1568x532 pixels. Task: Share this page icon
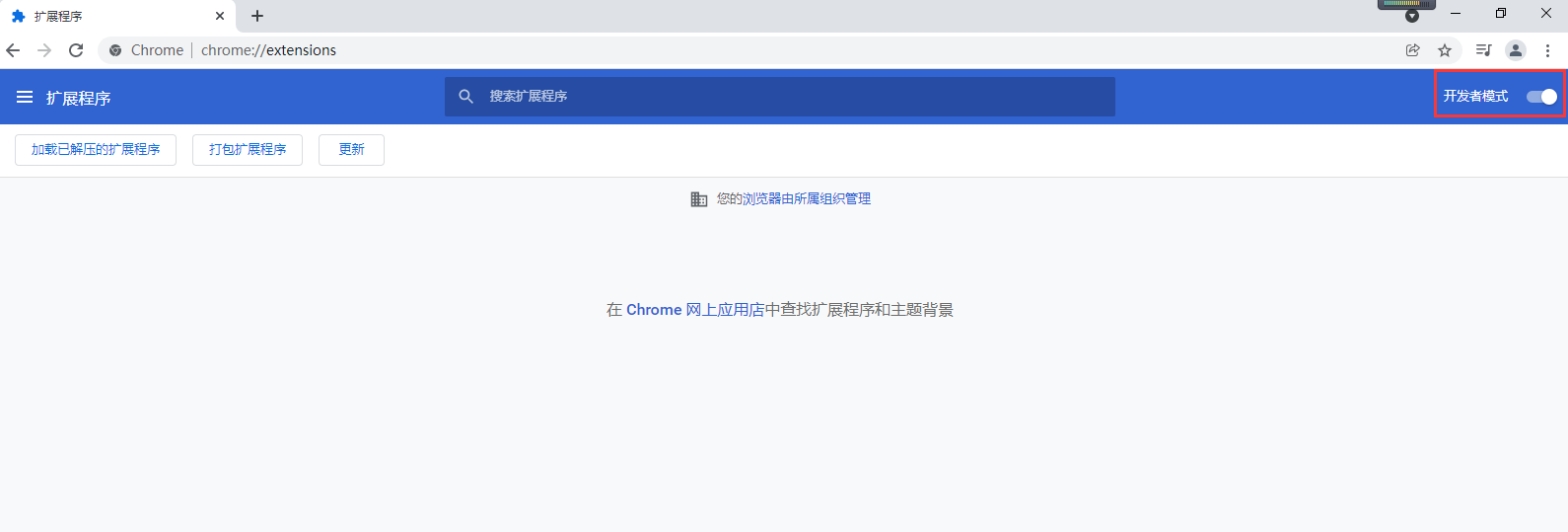tap(1413, 50)
